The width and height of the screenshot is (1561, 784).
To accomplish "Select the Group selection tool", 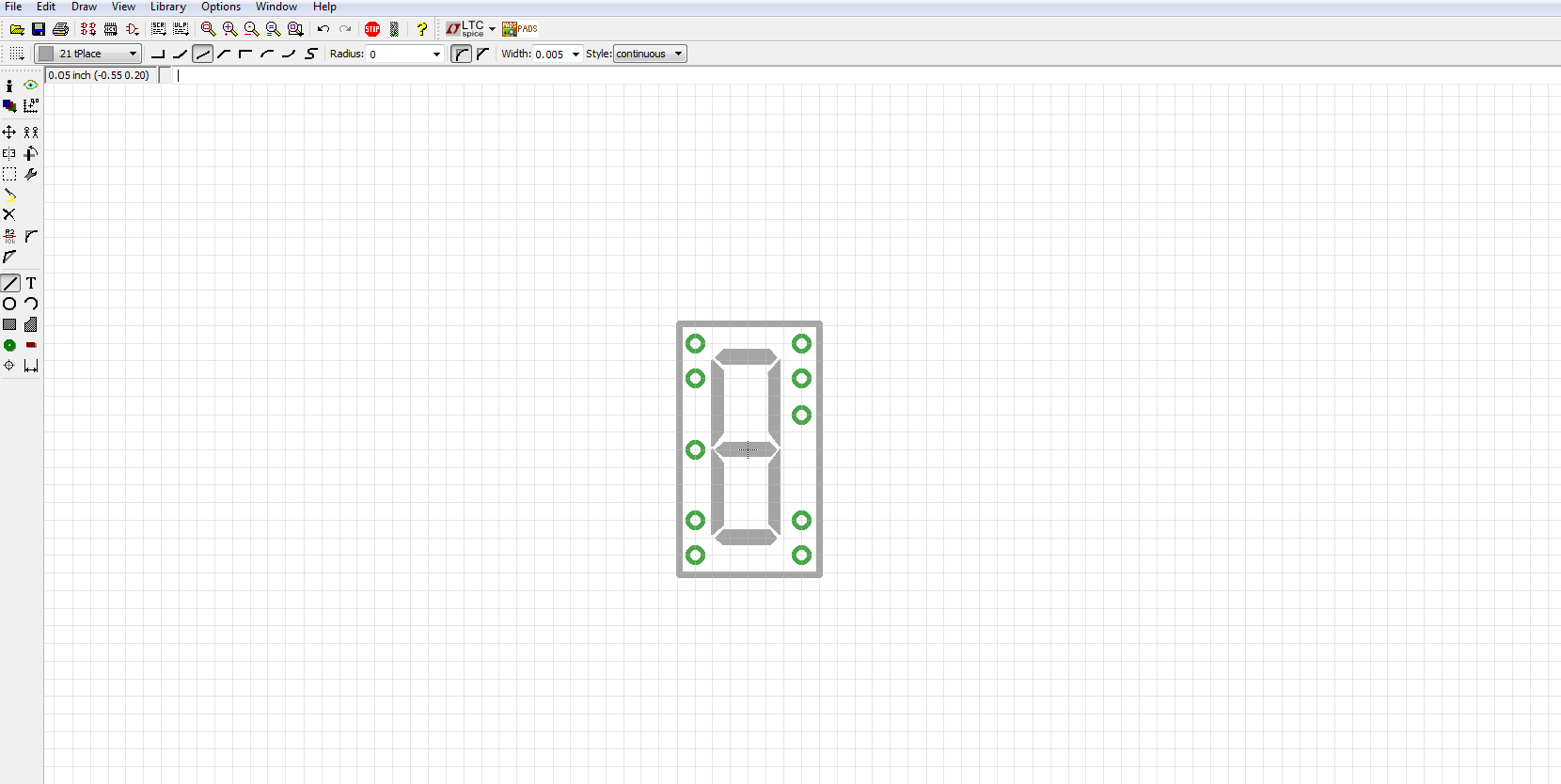I will (x=9, y=174).
